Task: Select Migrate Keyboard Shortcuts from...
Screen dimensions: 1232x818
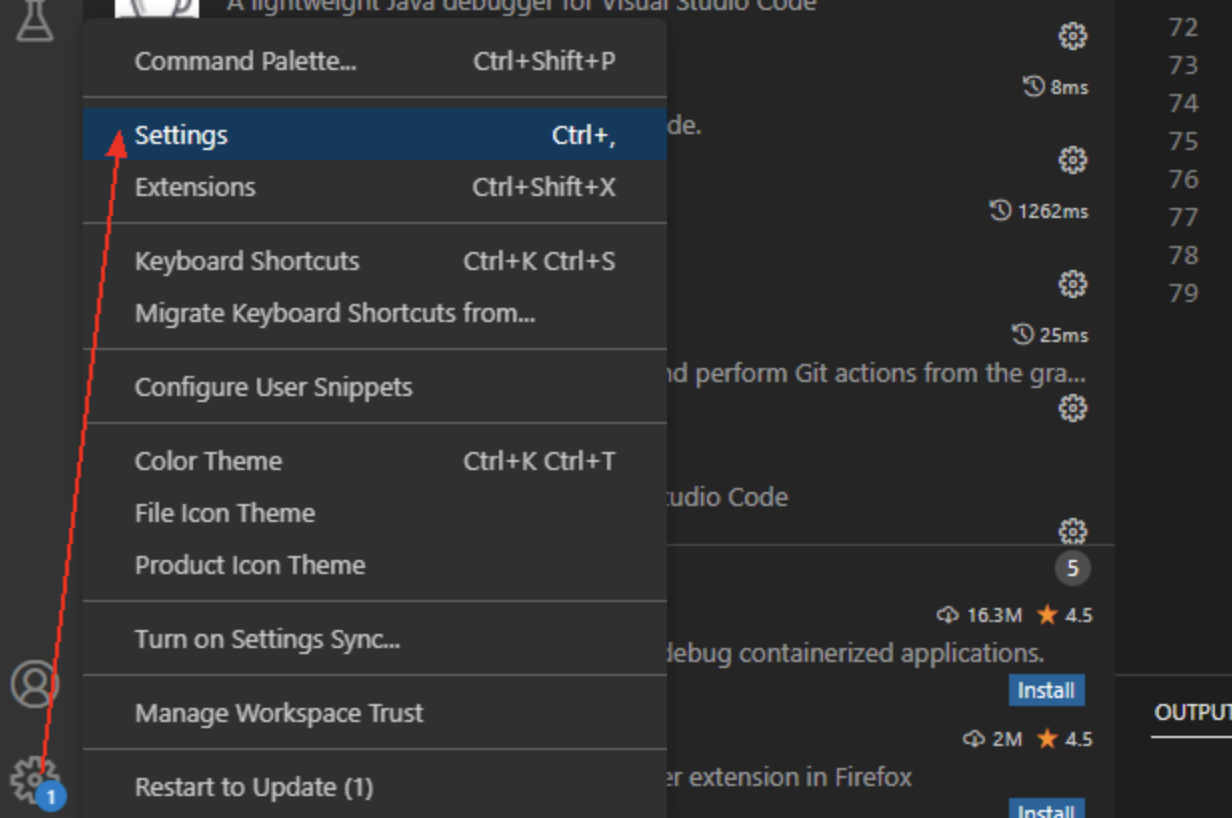Action: click(375, 313)
